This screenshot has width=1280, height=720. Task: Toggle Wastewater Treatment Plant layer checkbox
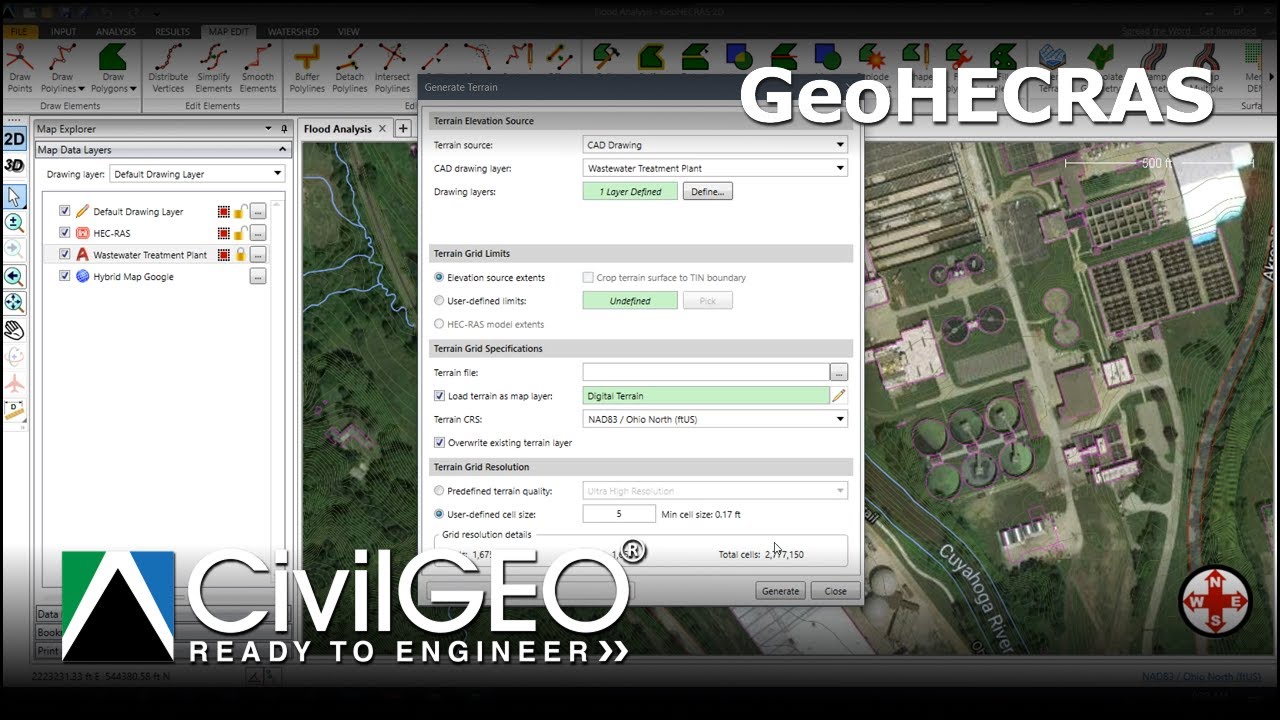(x=65, y=255)
